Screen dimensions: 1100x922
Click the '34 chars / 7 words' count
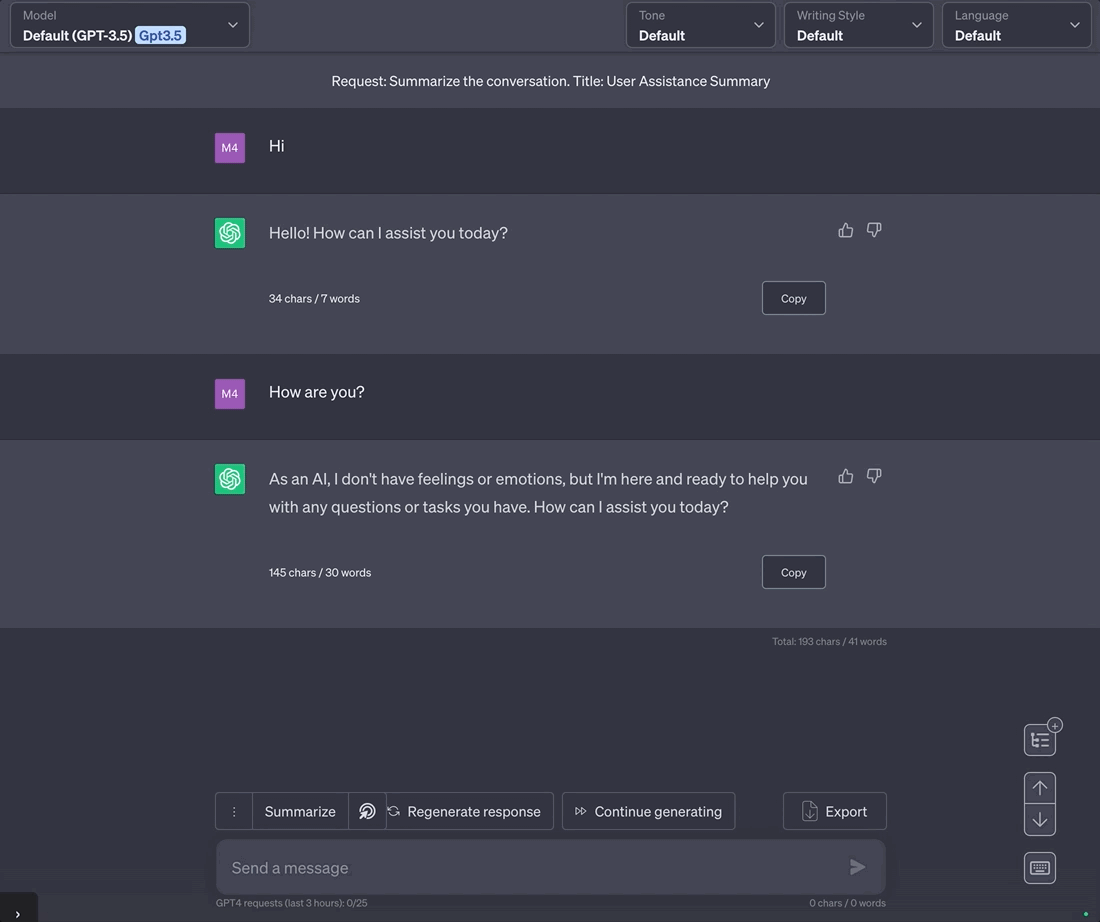pos(314,298)
